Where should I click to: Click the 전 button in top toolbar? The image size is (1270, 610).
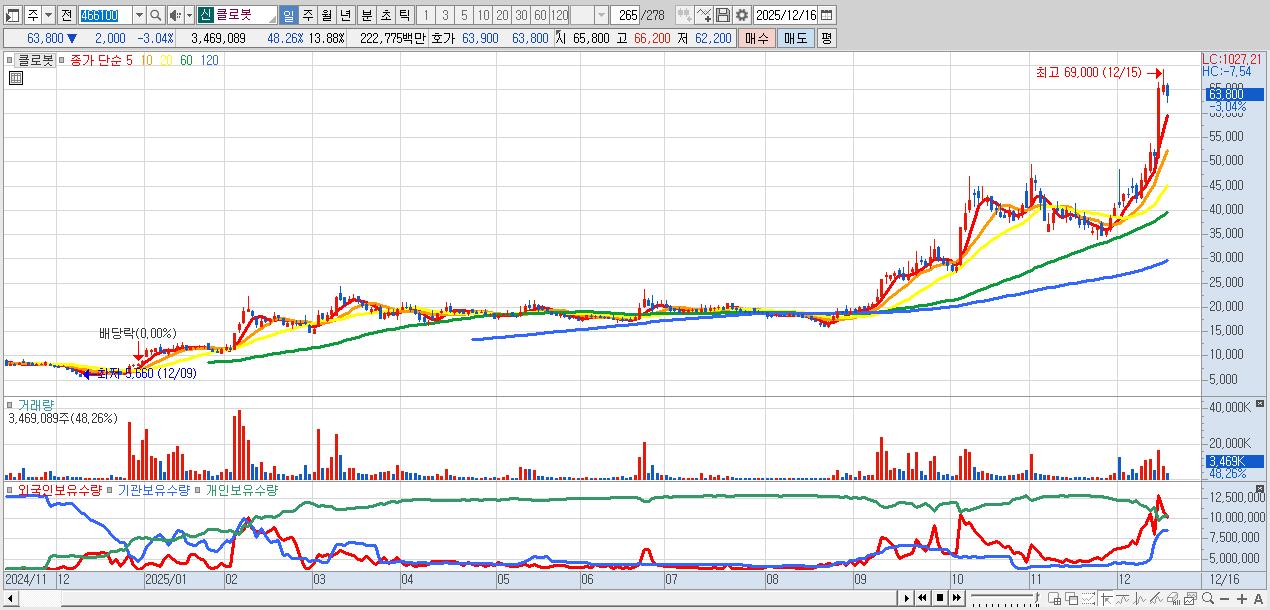(66, 15)
